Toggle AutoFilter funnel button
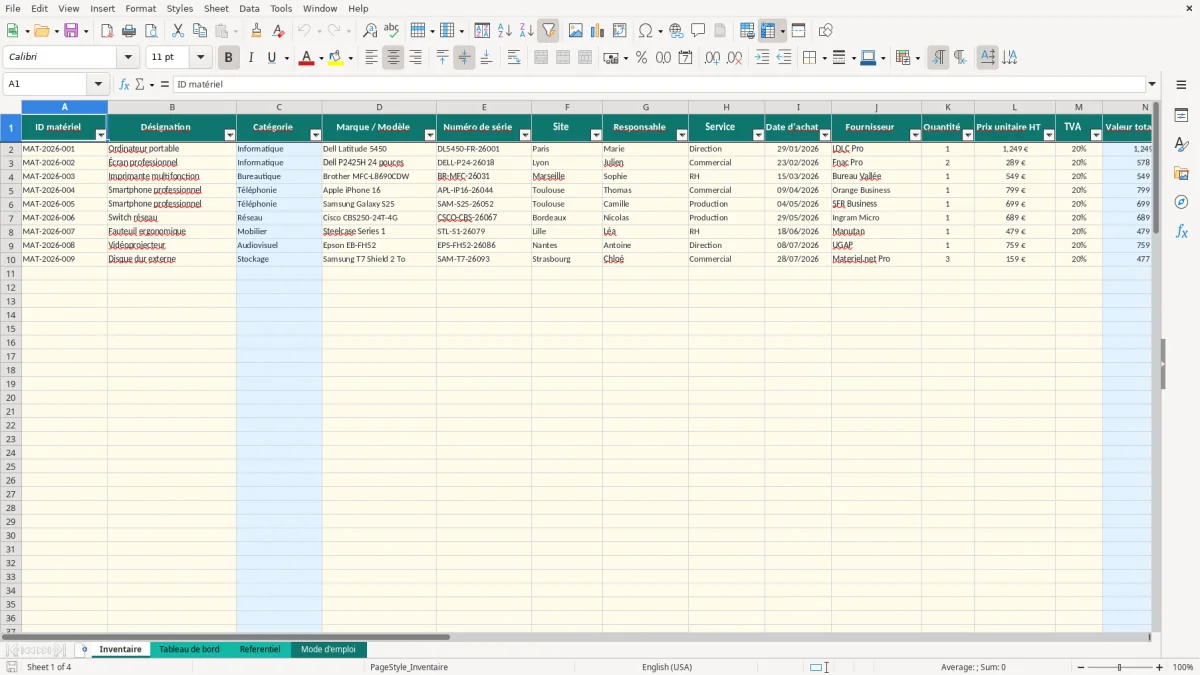 548,31
